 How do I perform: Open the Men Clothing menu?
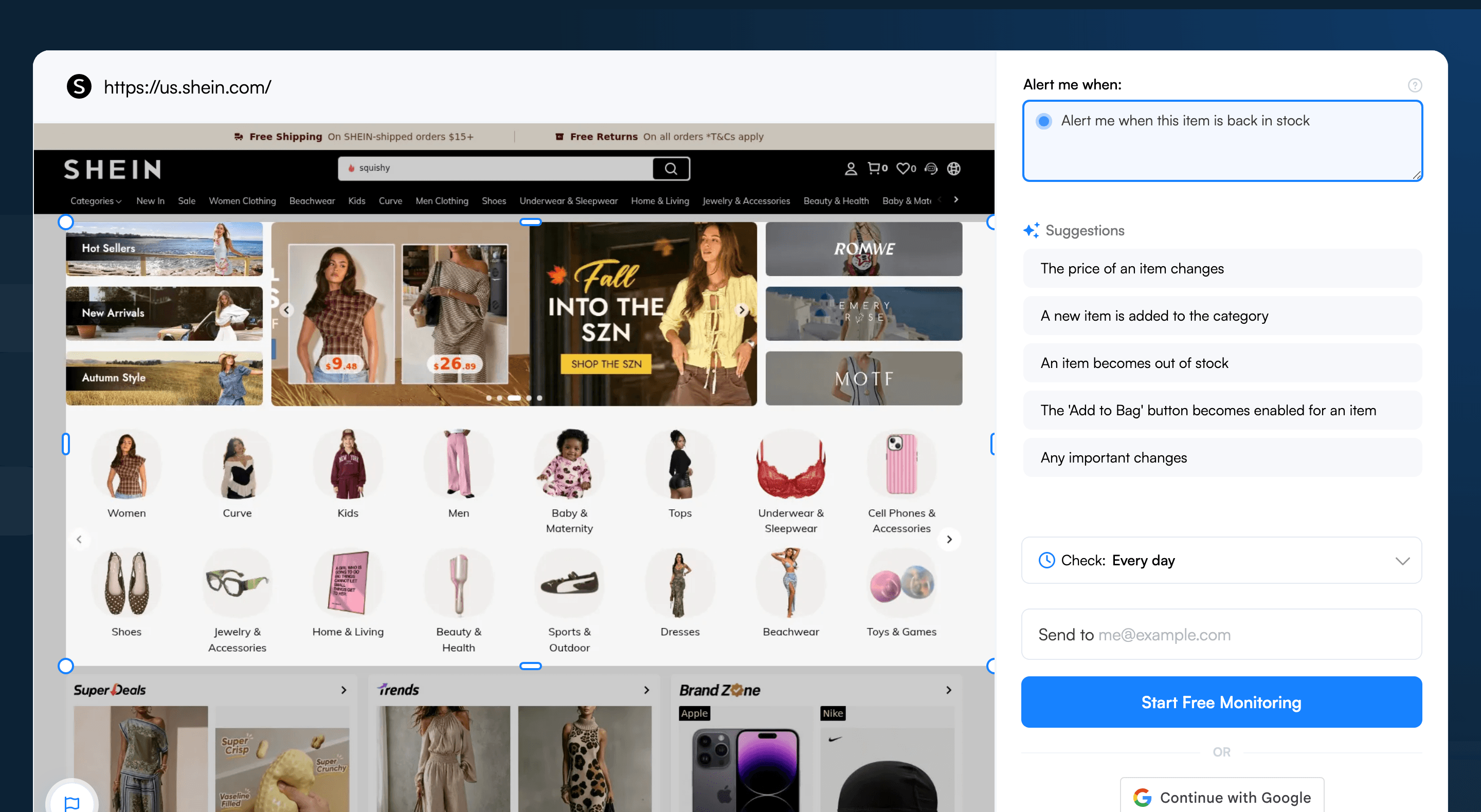tap(442, 200)
